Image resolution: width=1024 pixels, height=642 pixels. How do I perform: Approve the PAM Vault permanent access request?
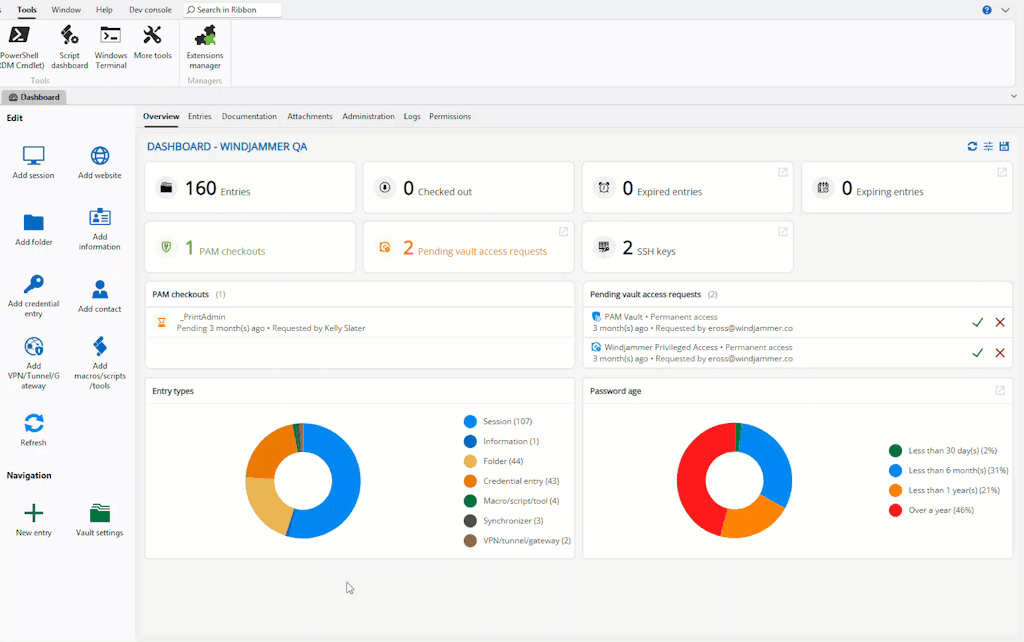(977, 322)
